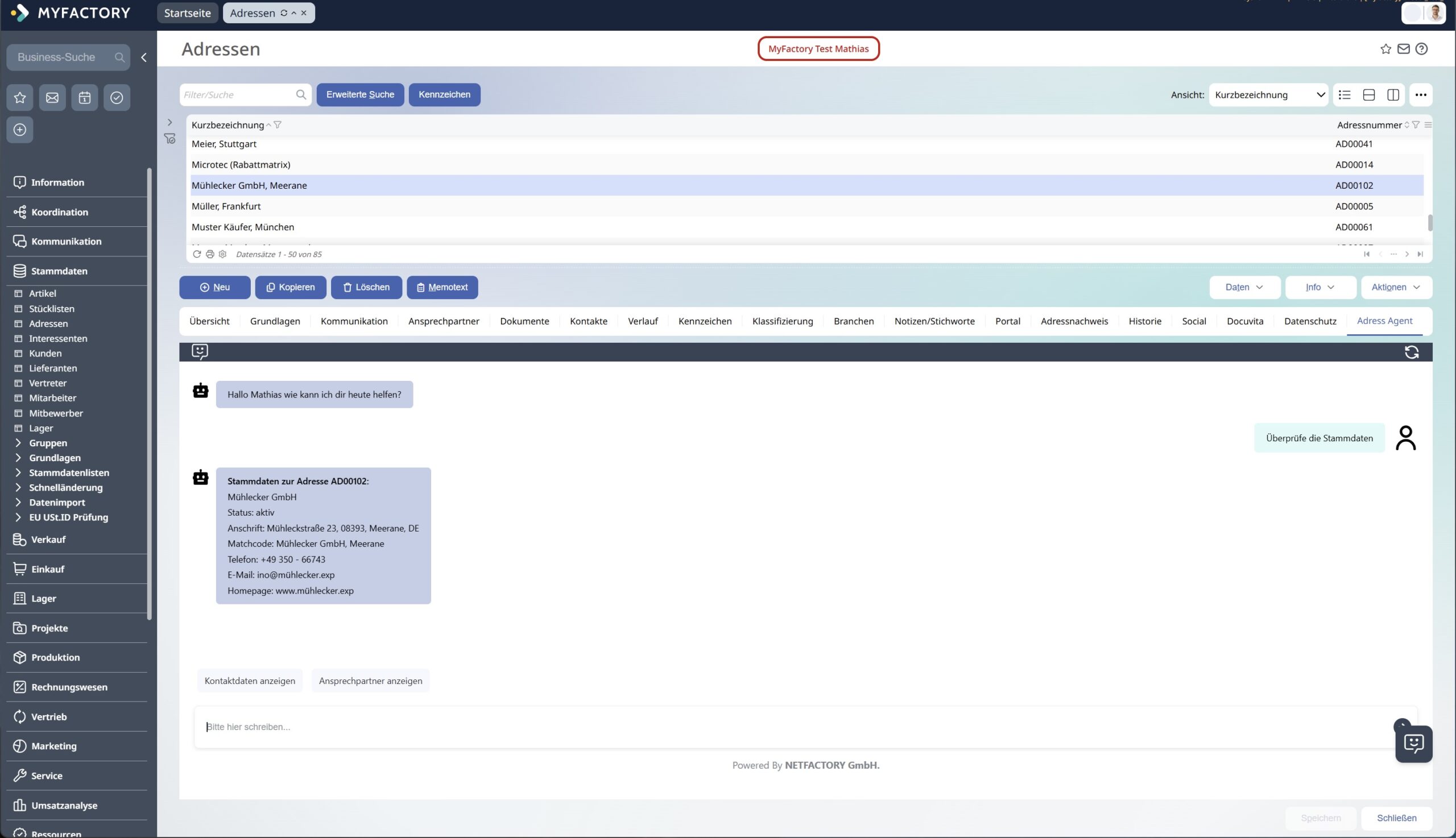Switch to vertical split view layout
This screenshot has height=838, width=1456.
coord(1393,95)
